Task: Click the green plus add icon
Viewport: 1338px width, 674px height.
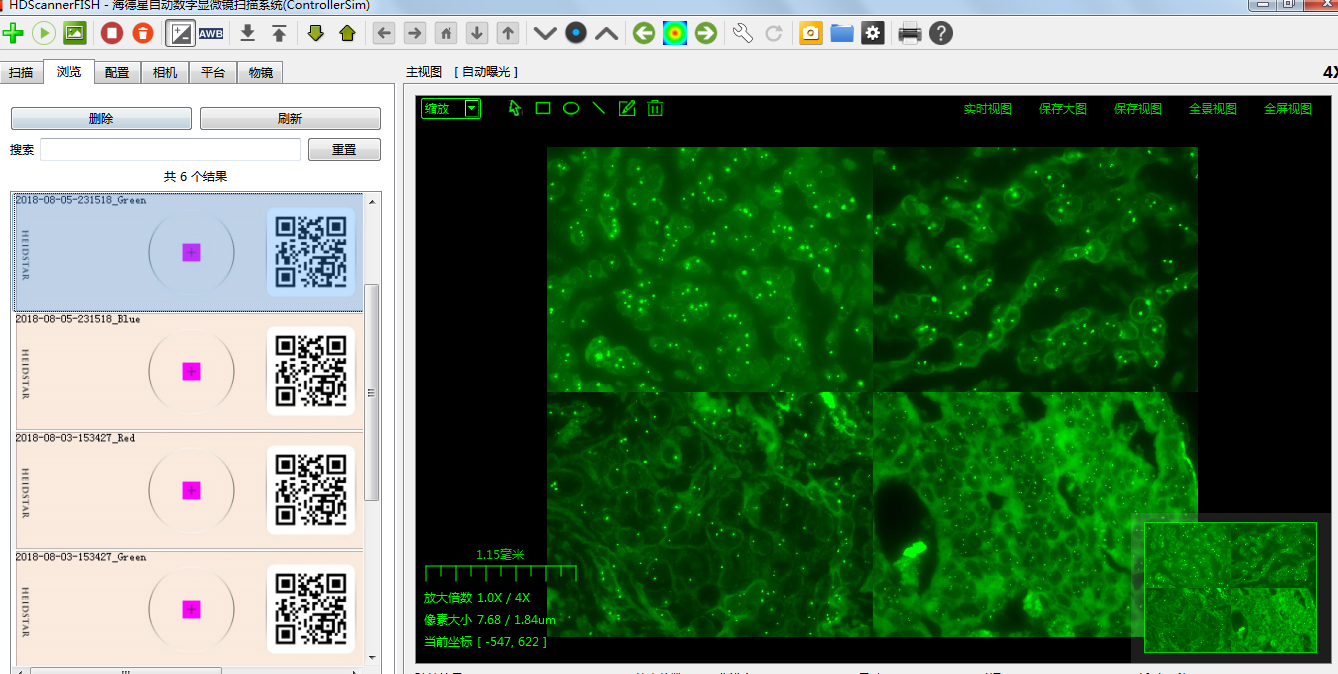Action: click(x=13, y=33)
